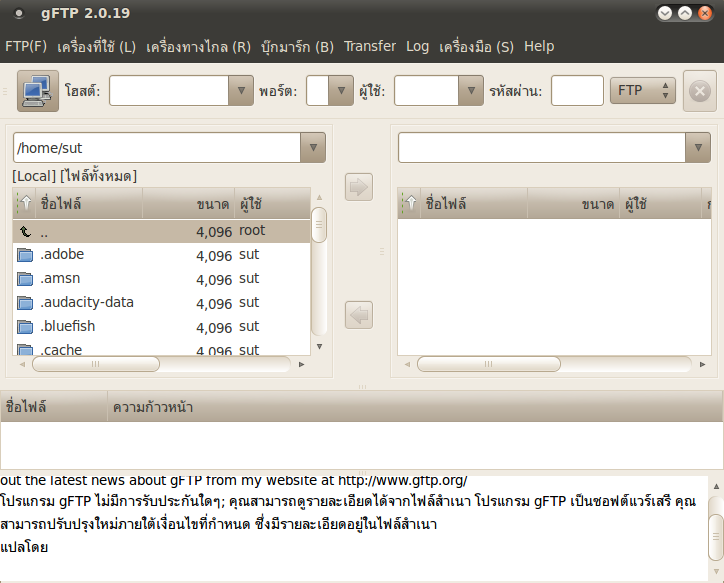
Task: Open the เครื่องที่ใช้ (L) menu
Action: (96, 47)
